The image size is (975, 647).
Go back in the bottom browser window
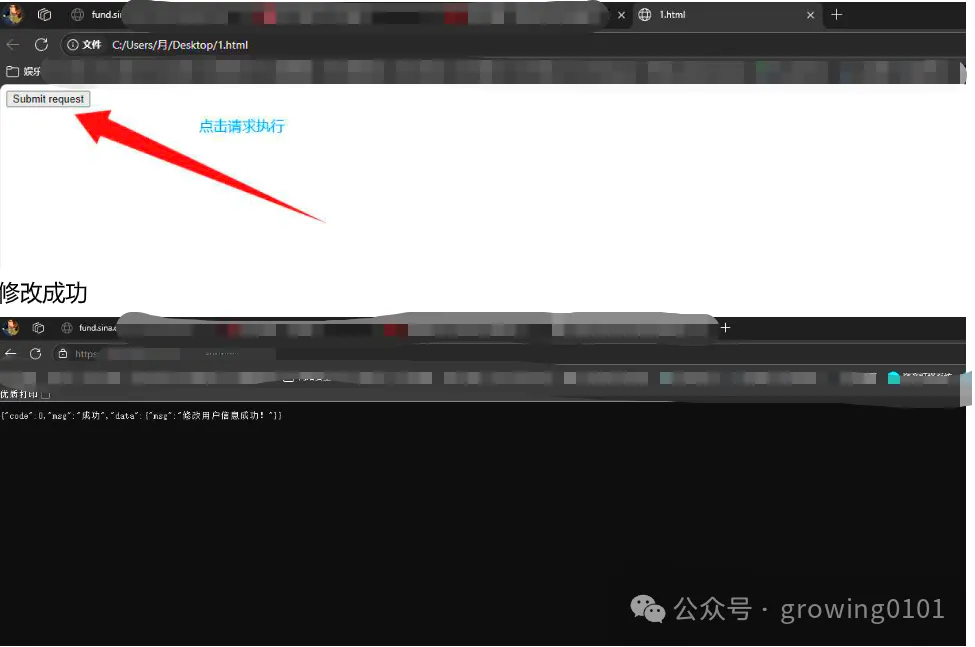(x=11, y=354)
